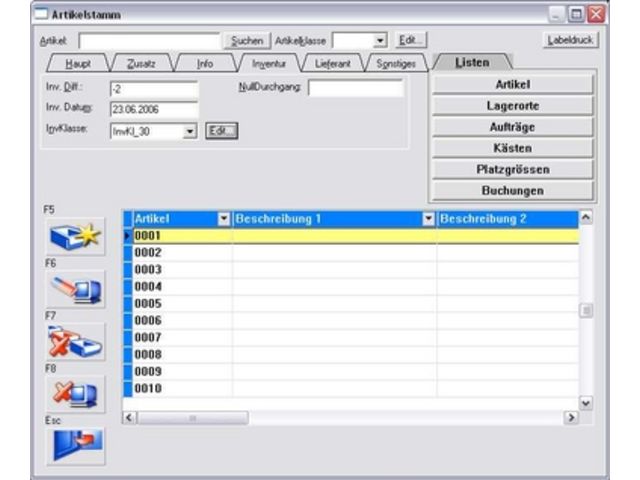640x480 pixels.
Task: Open the Beschreibung 1 column dropdown
Action: pos(429,218)
